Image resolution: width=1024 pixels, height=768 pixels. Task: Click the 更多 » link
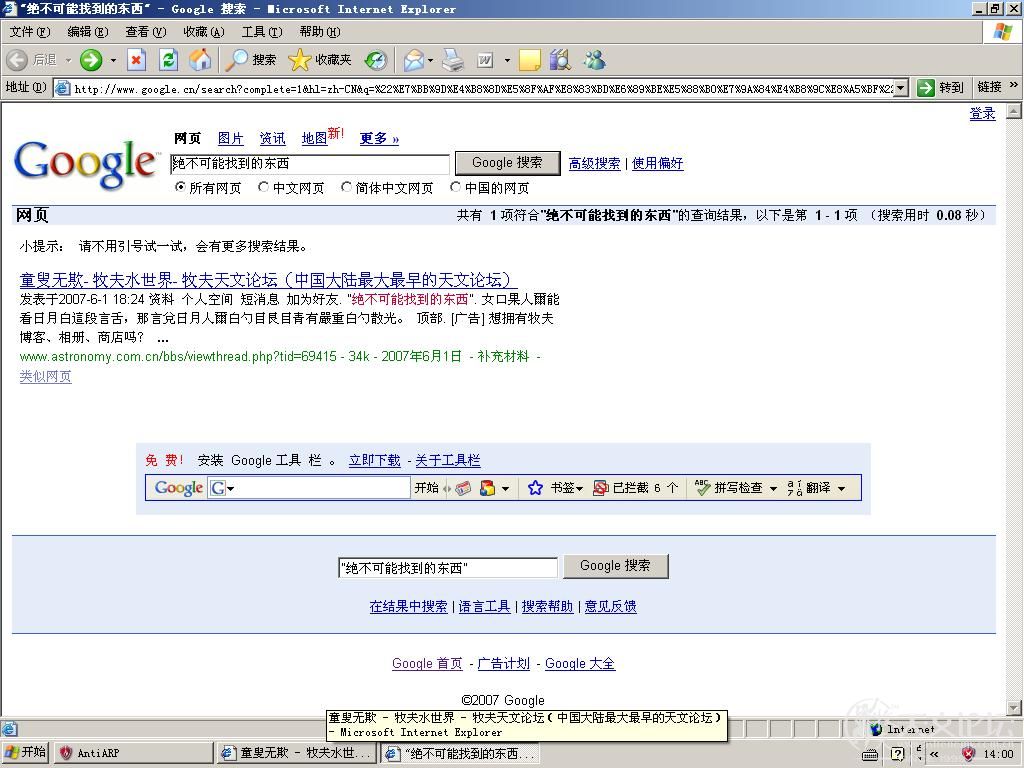[x=379, y=138]
